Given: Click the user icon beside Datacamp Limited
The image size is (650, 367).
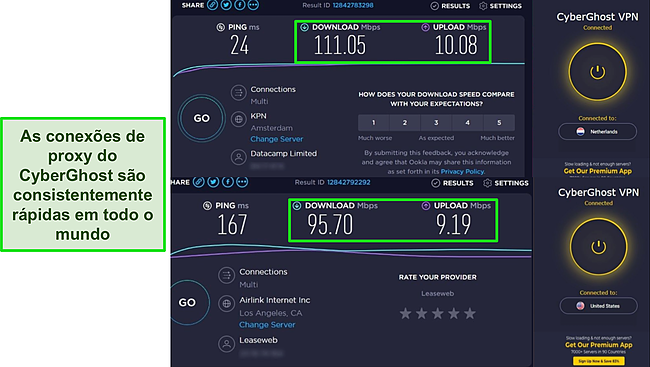Looking at the screenshot, I should pos(239,157).
